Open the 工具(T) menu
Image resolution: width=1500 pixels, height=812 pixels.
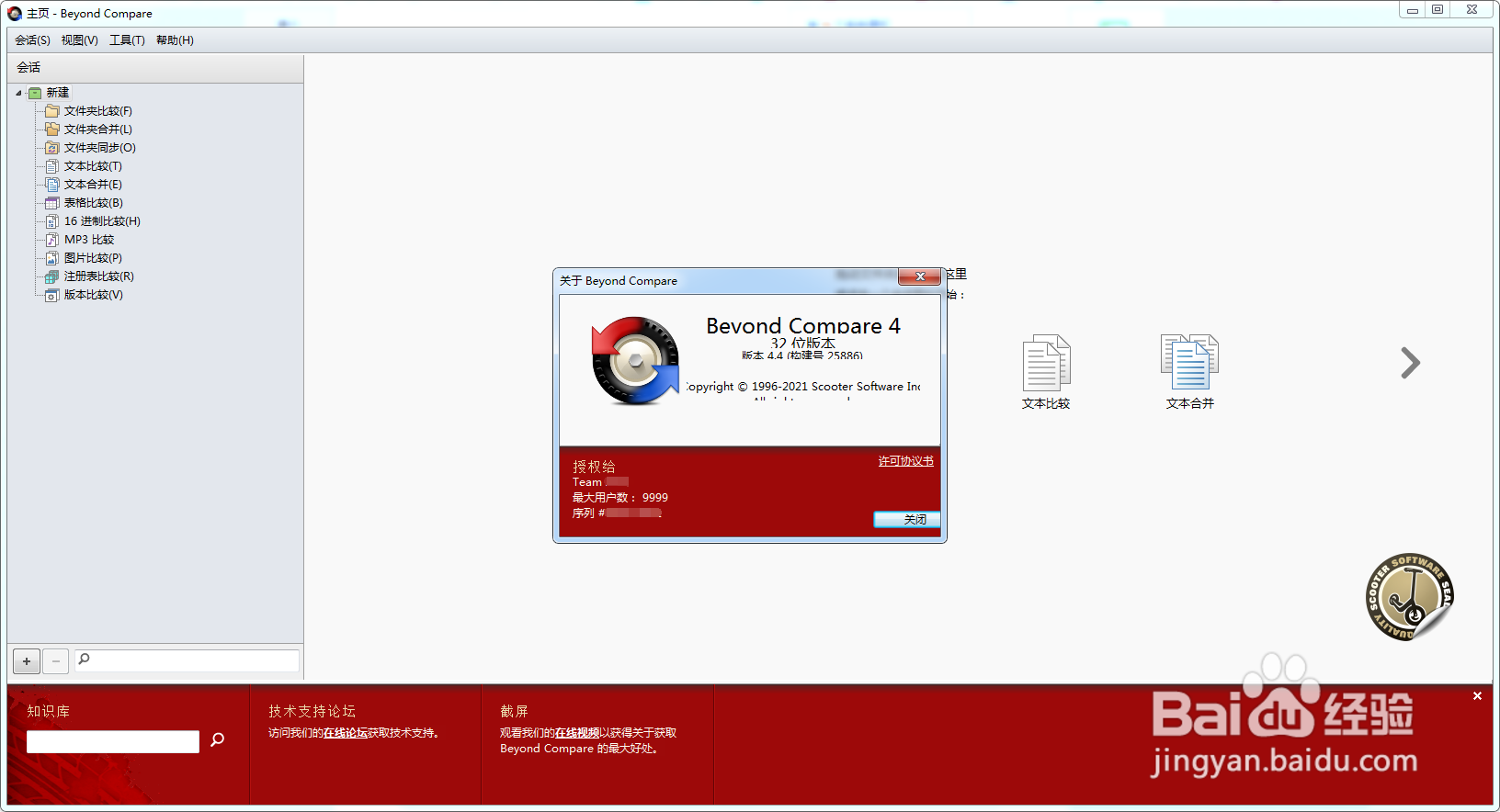point(127,40)
